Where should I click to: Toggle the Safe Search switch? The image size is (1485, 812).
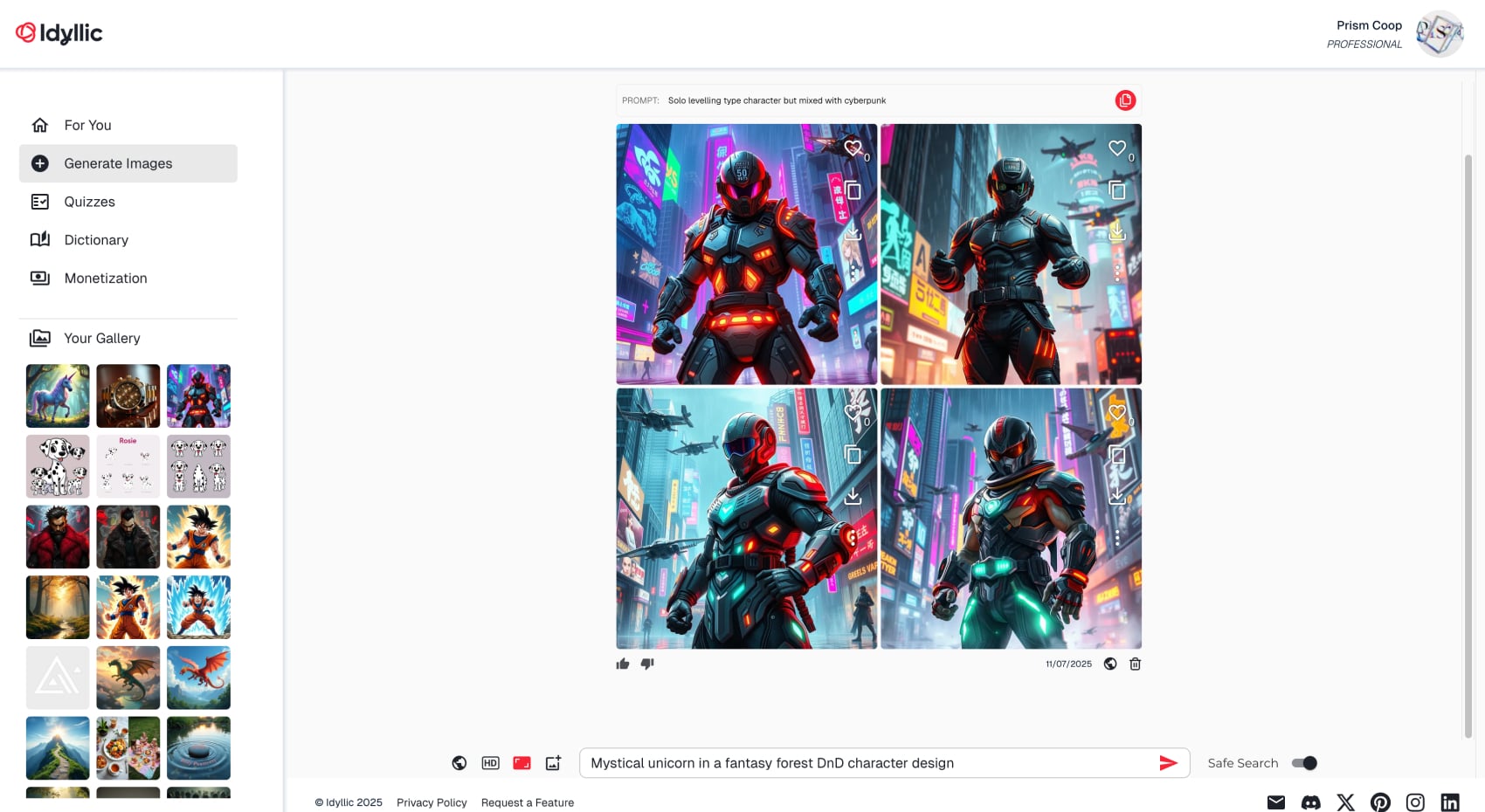coord(1304,763)
